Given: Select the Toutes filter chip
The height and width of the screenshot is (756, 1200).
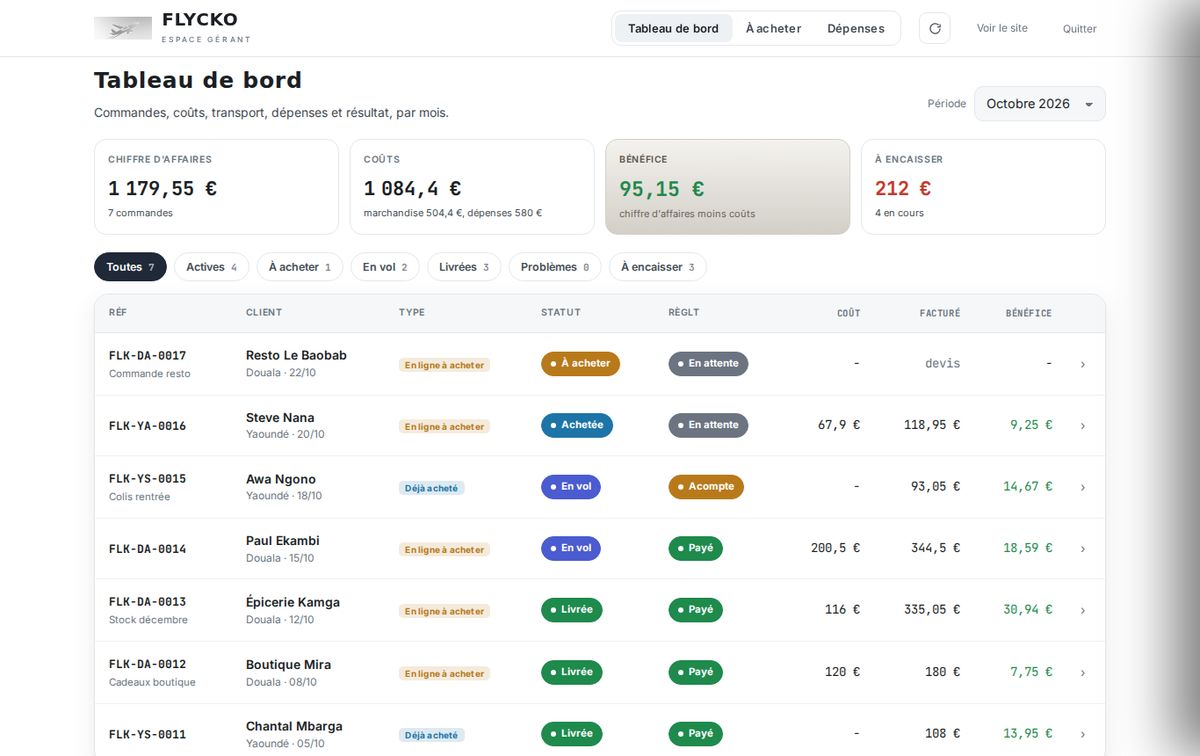Looking at the screenshot, I should pos(130,267).
